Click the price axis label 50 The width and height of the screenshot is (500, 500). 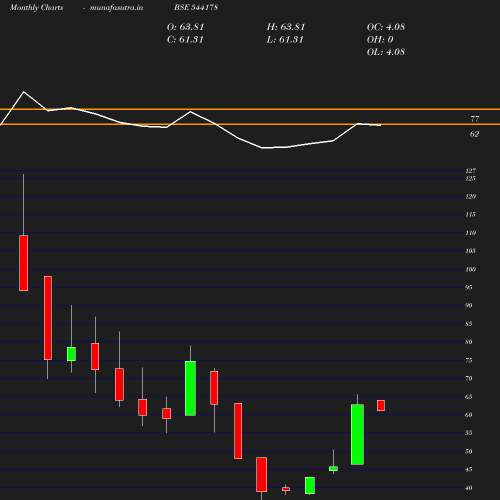coord(469,451)
